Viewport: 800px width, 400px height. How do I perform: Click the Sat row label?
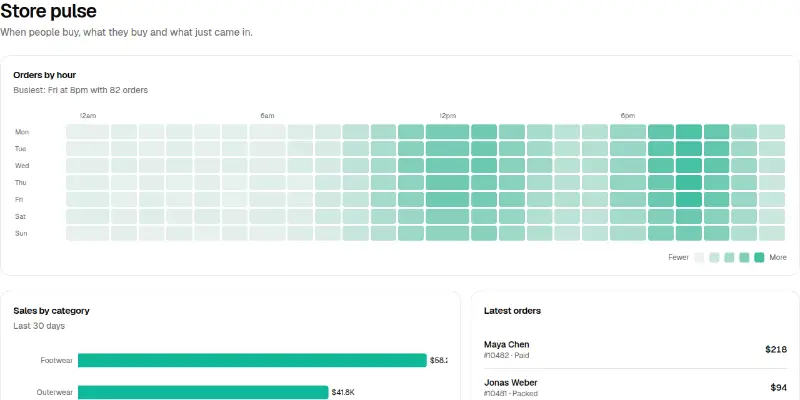point(20,216)
